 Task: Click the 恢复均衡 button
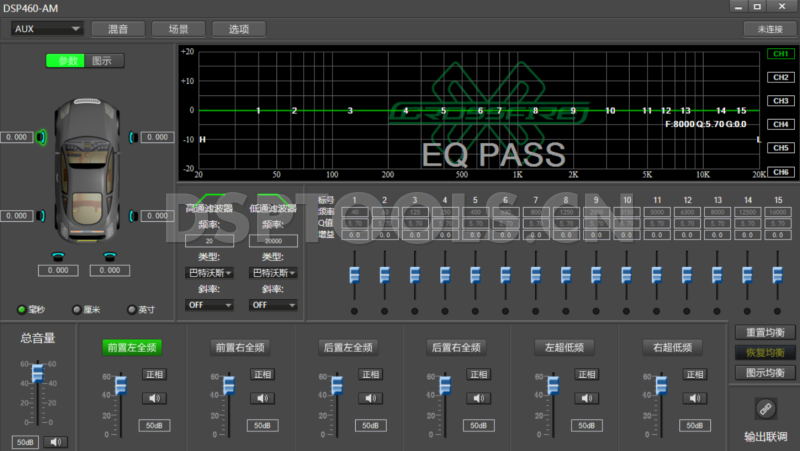(x=765, y=353)
